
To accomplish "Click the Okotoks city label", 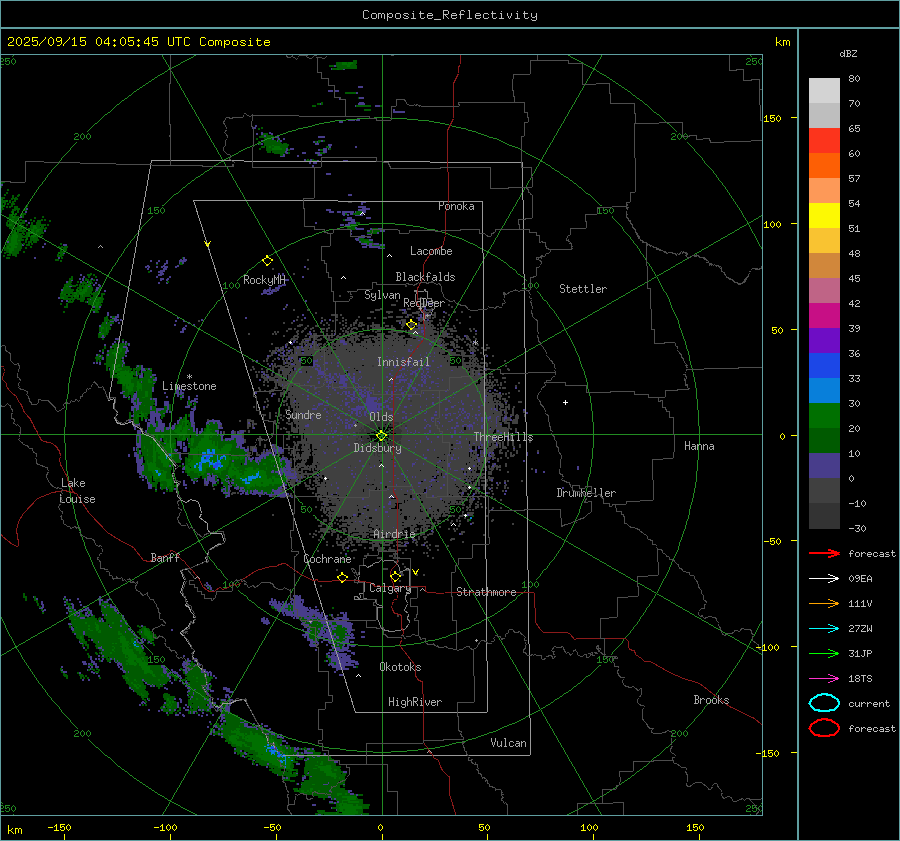I will (400, 667).
